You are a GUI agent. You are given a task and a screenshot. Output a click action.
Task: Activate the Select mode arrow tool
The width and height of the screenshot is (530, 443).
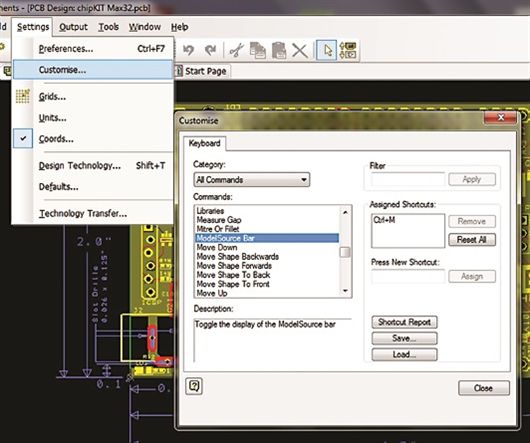[x=327, y=50]
